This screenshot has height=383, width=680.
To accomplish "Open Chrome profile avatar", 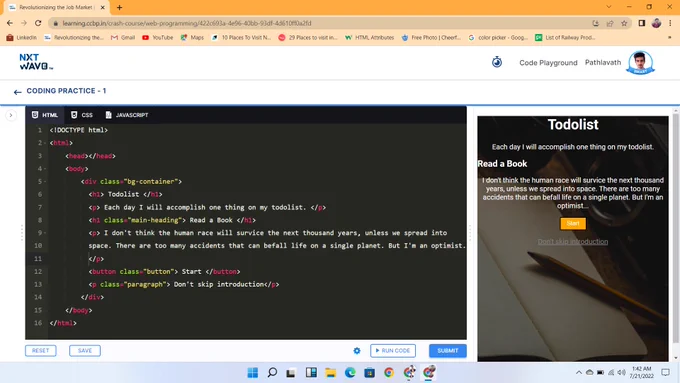I will coord(656,23).
